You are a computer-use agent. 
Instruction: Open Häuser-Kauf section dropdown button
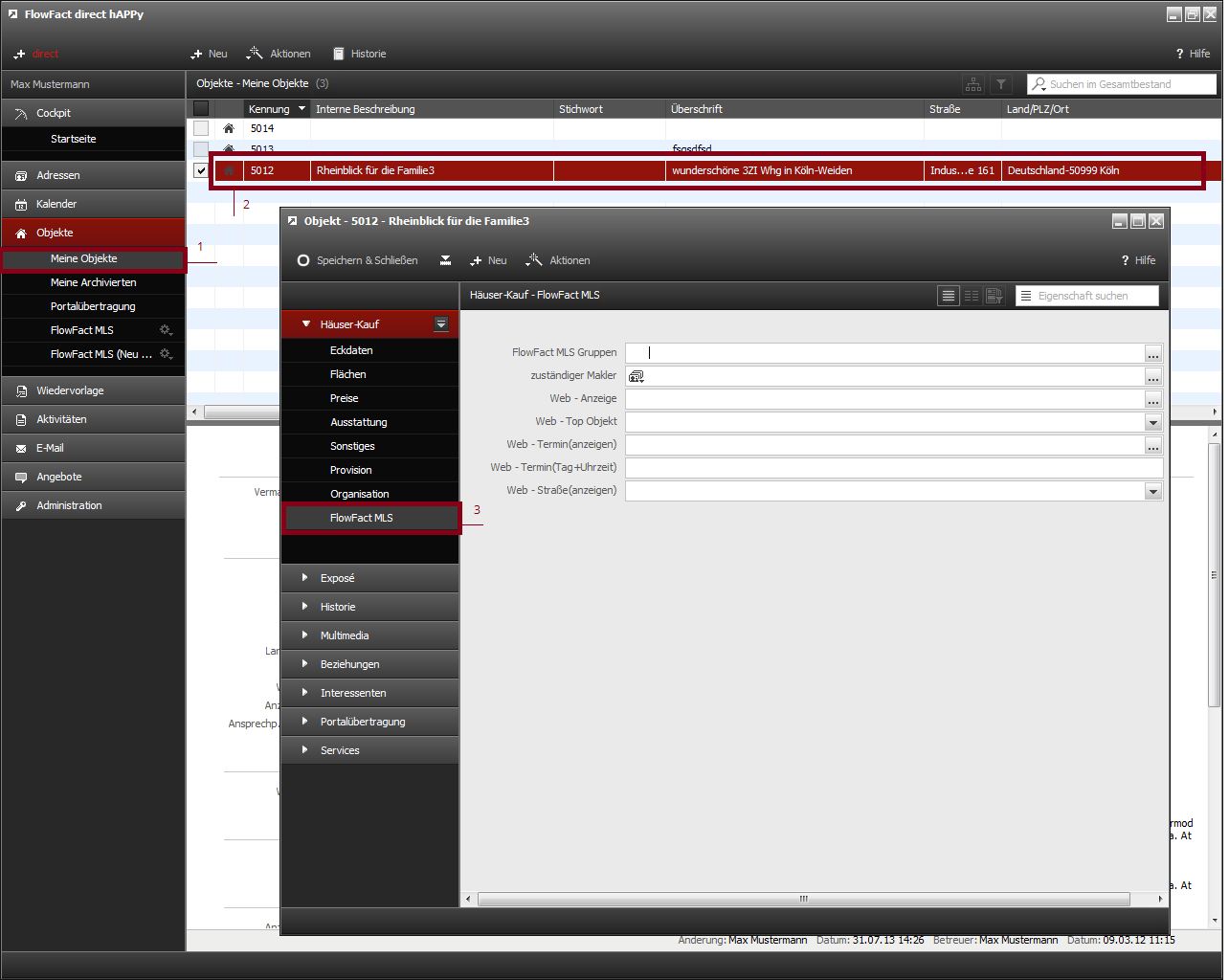coord(441,324)
